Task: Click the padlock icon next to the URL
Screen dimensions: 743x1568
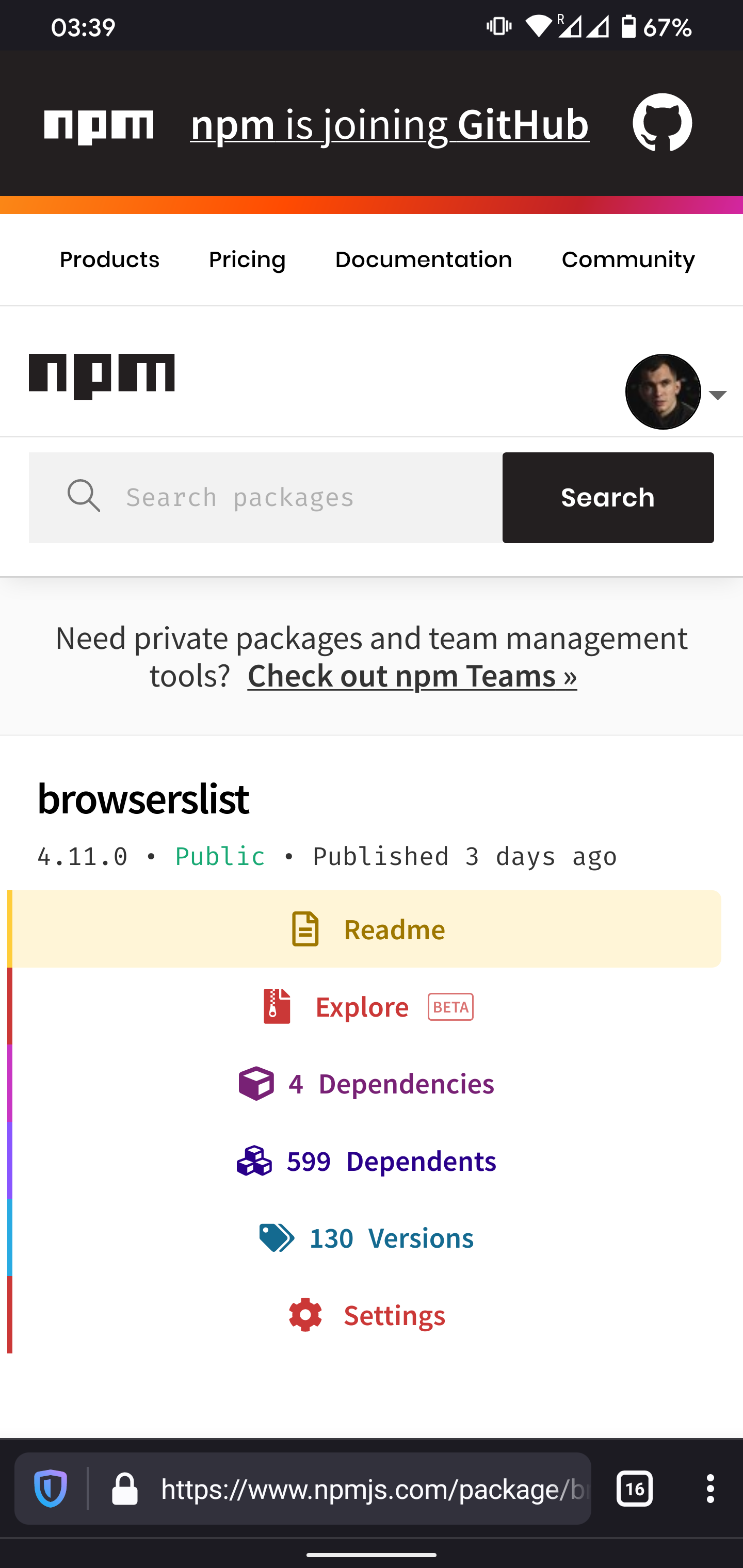Action: (126, 1490)
